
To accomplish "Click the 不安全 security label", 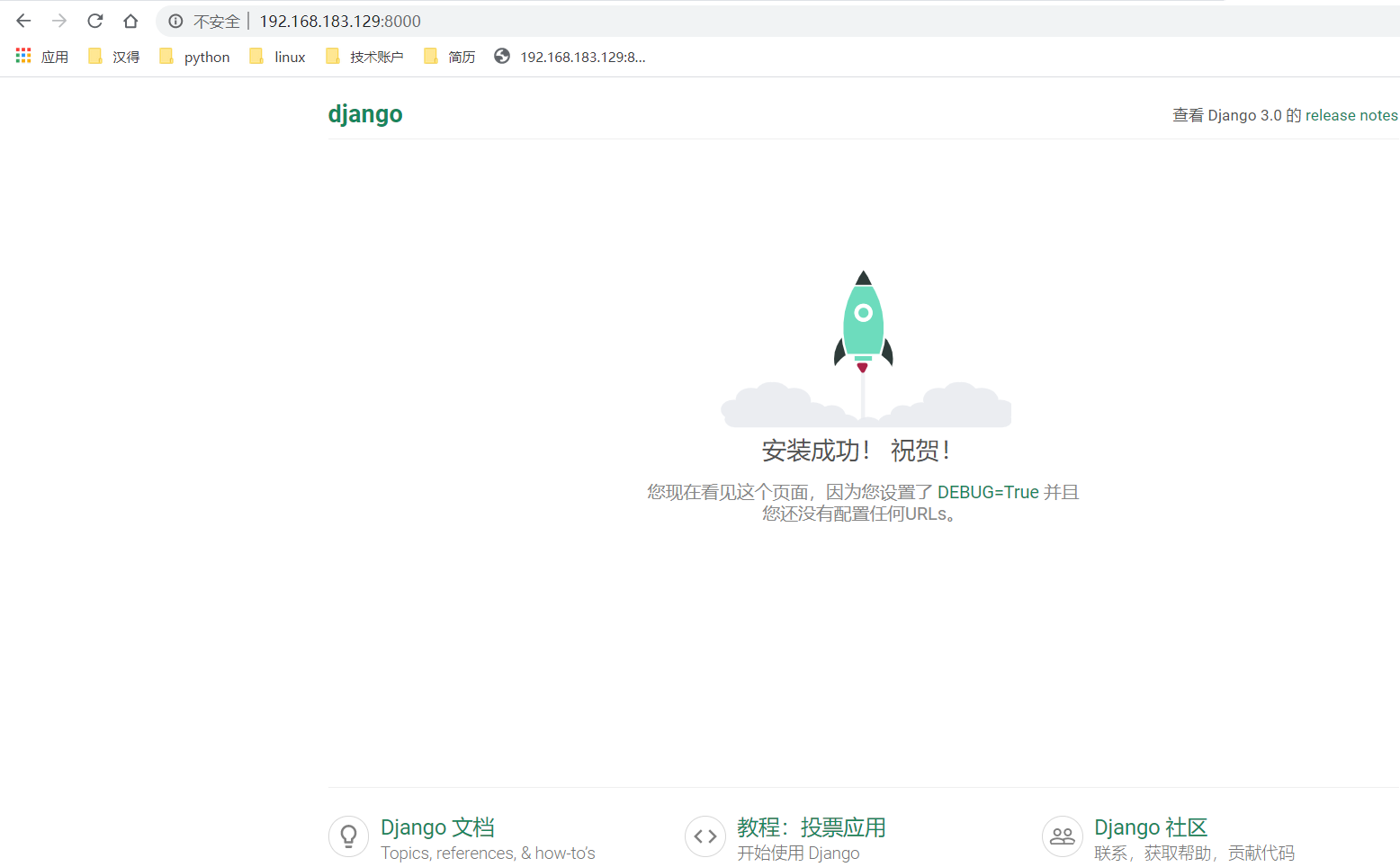I will click(217, 22).
